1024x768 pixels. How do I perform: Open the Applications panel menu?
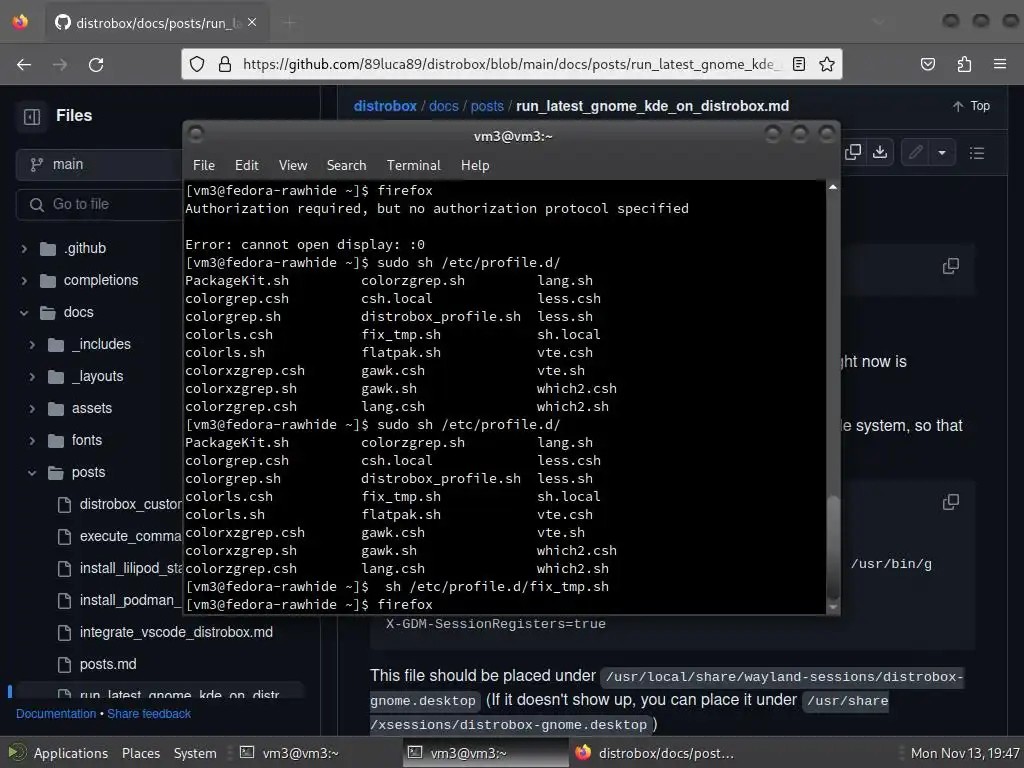pos(59,753)
